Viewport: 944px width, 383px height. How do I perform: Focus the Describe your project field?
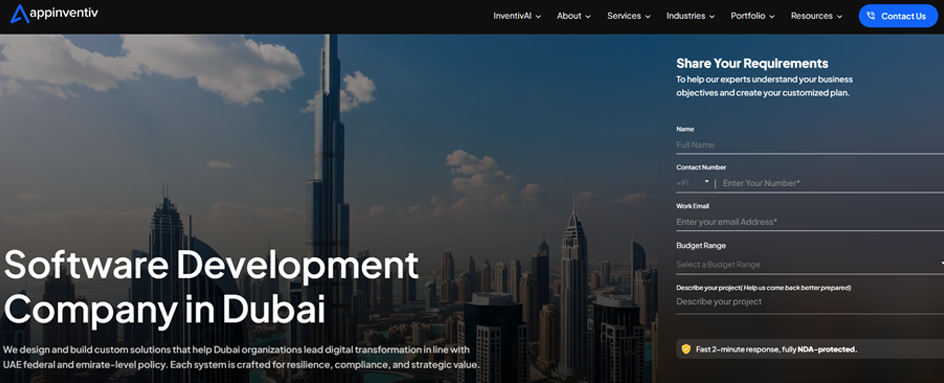[x=810, y=302]
